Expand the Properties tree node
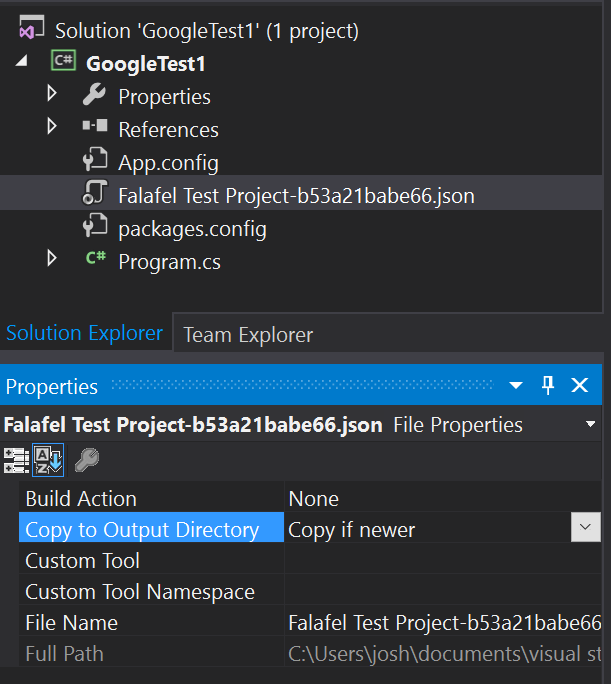This screenshot has height=684, width=611. pos(52,93)
